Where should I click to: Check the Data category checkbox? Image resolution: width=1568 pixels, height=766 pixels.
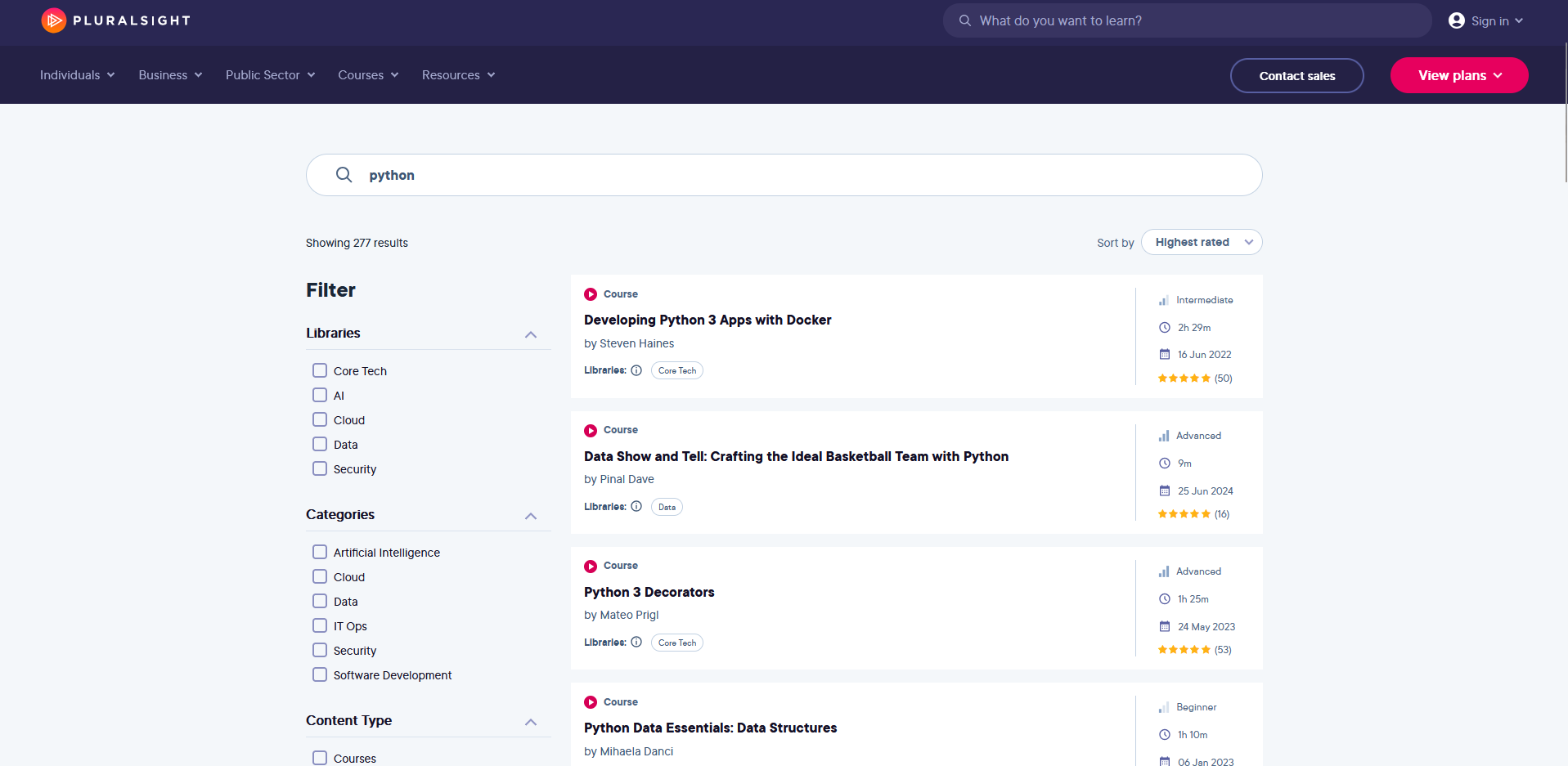click(x=320, y=601)
